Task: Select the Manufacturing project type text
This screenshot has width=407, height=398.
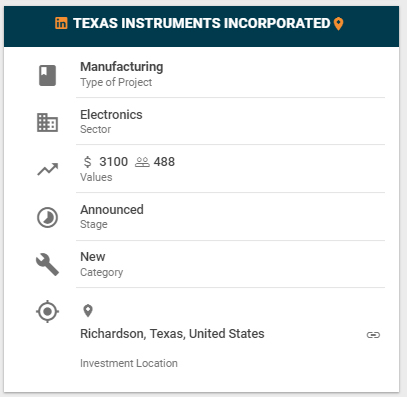Action: click(x=122, y=67)
